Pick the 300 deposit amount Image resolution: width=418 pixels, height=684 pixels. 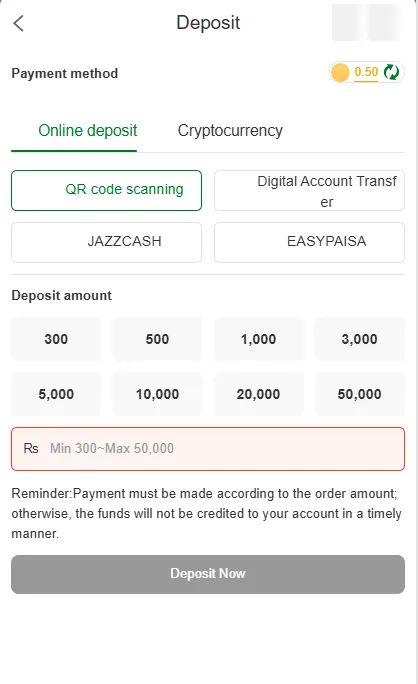pyautogui.click(x=56, y=339)
